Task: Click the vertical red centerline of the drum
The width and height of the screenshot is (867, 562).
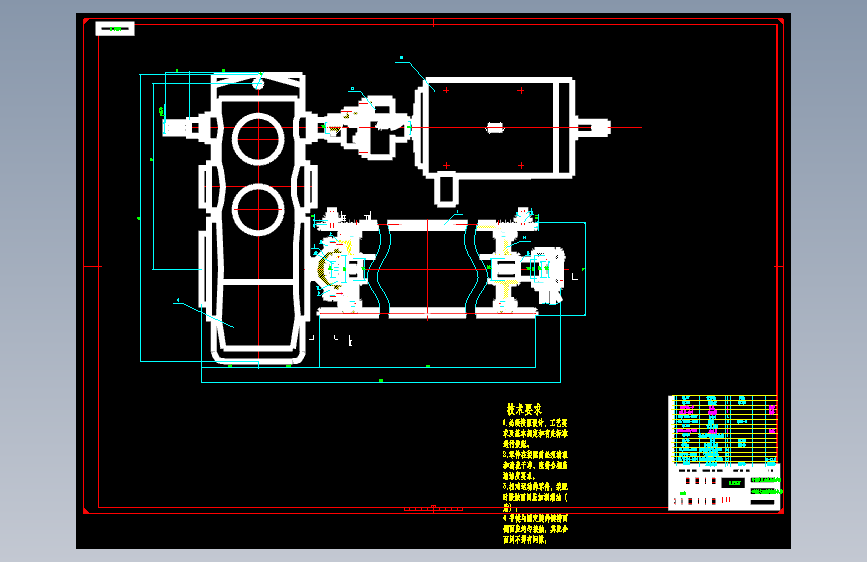Action: (427, 269)
